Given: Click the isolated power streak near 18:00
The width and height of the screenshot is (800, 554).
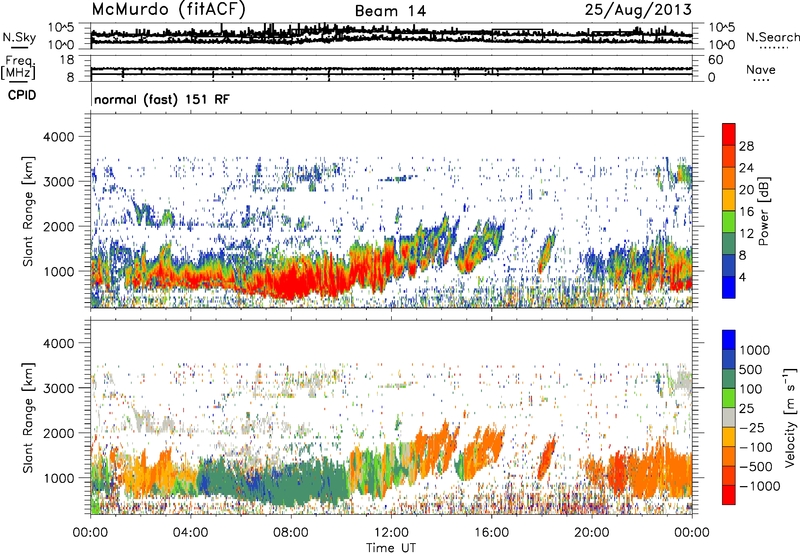Looking at the screenshot, I should pos(546,251).
